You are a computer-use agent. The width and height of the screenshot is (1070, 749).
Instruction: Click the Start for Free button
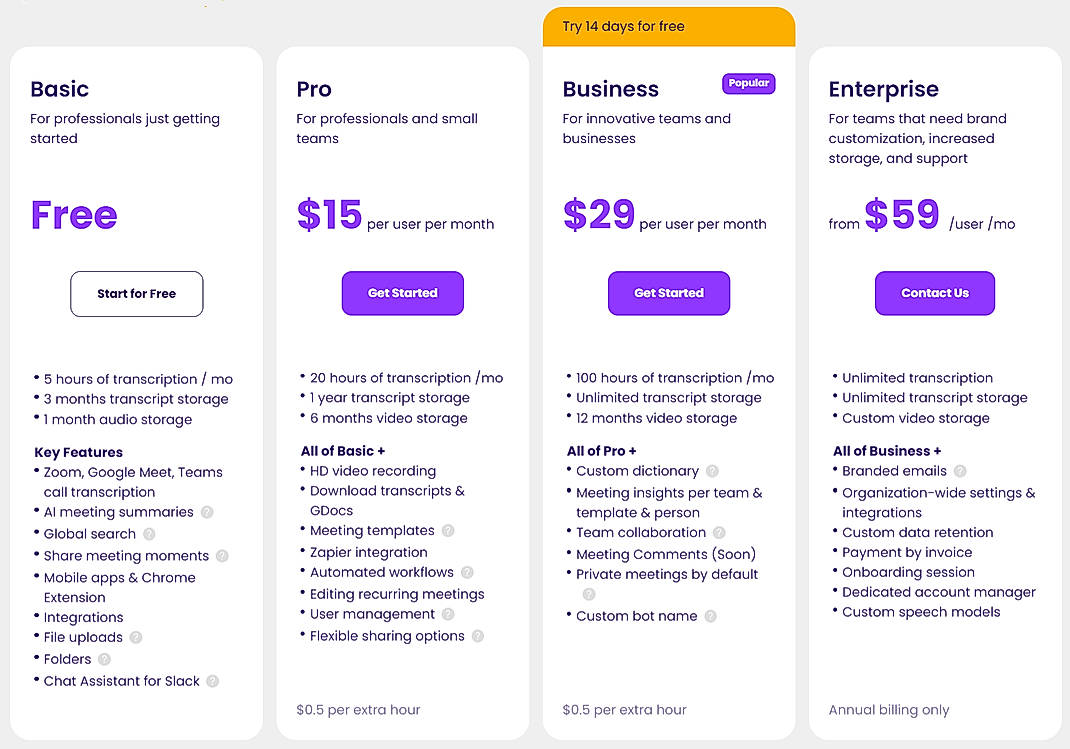136,294
